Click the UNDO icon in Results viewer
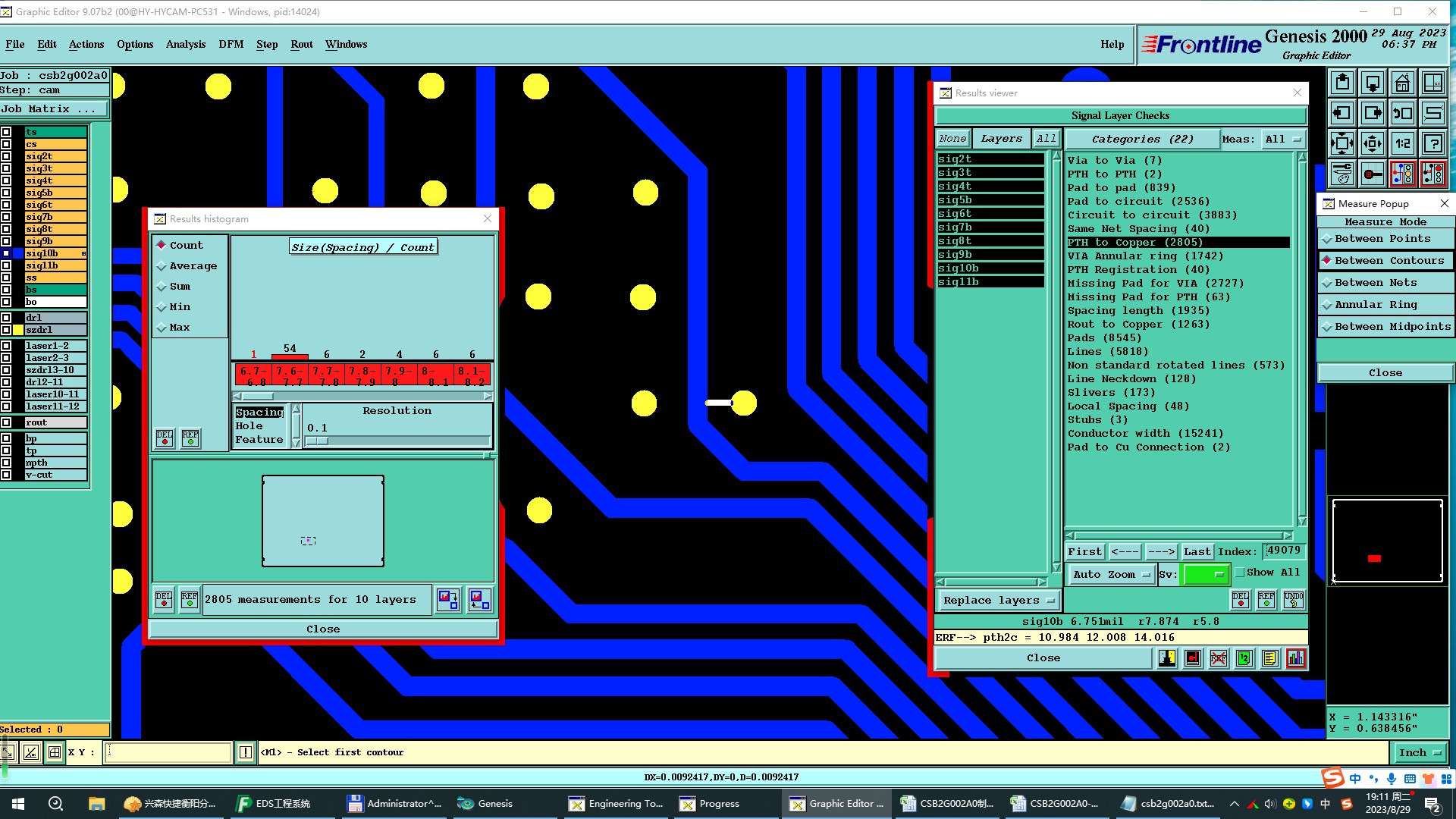The width and height of the screenshot is (1456, 819). tap(1293, 600)
